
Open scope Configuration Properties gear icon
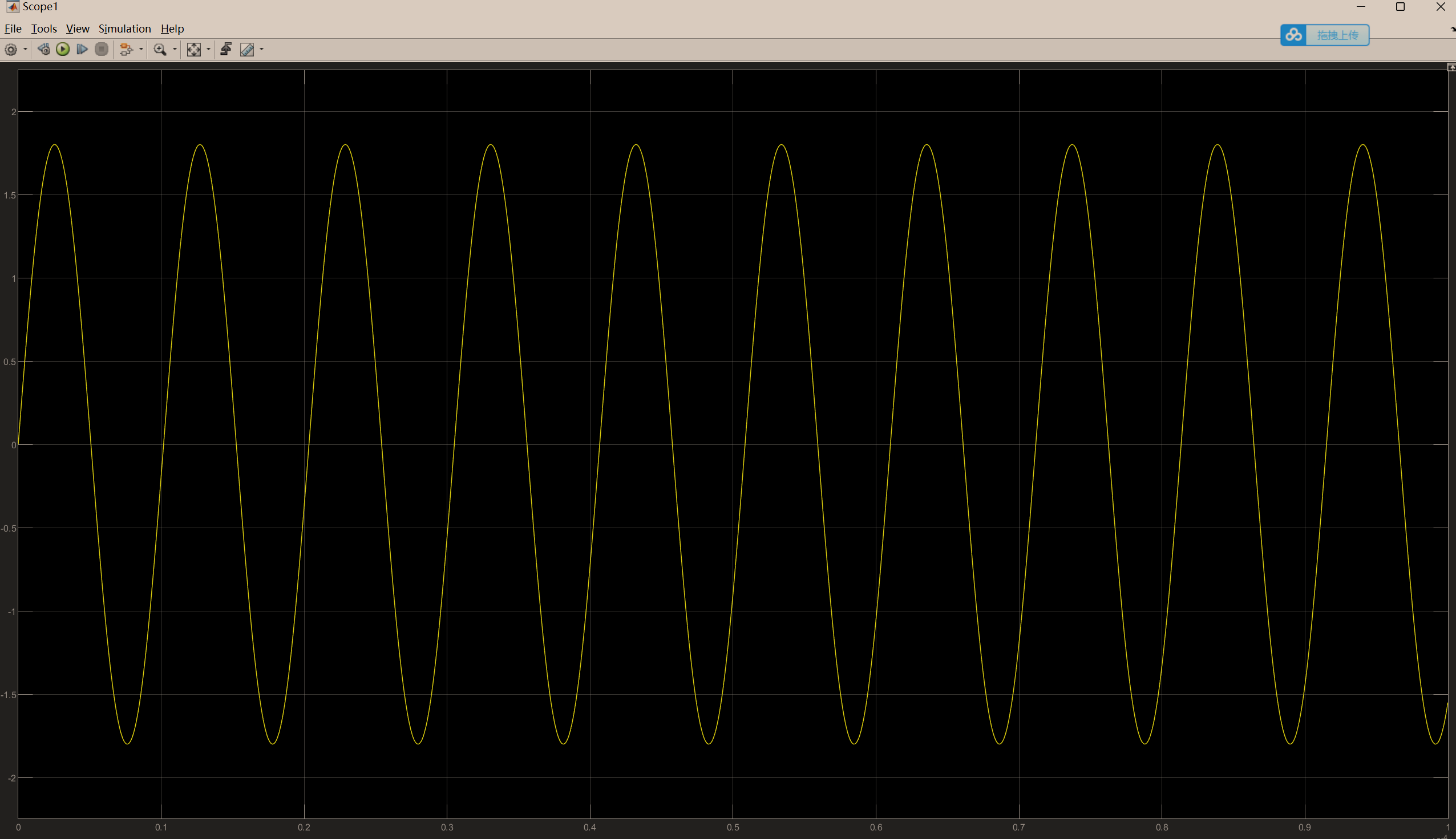(x=10, y=50)
